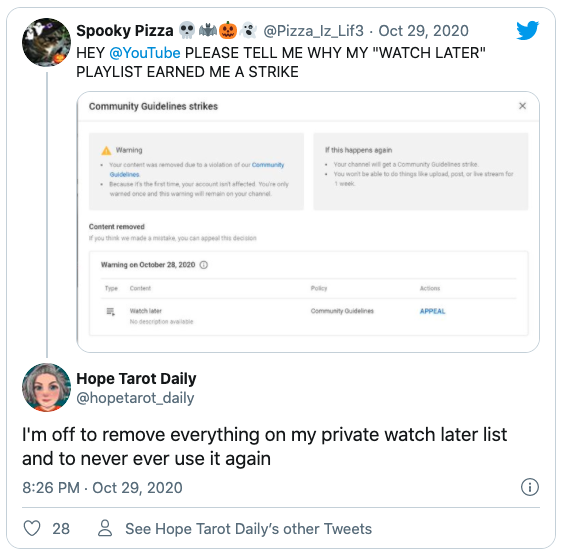Click the yellow Warning triangle icon
Viewport: 570px width, 558px height.
pyautogui.click(x=106, y=150)
